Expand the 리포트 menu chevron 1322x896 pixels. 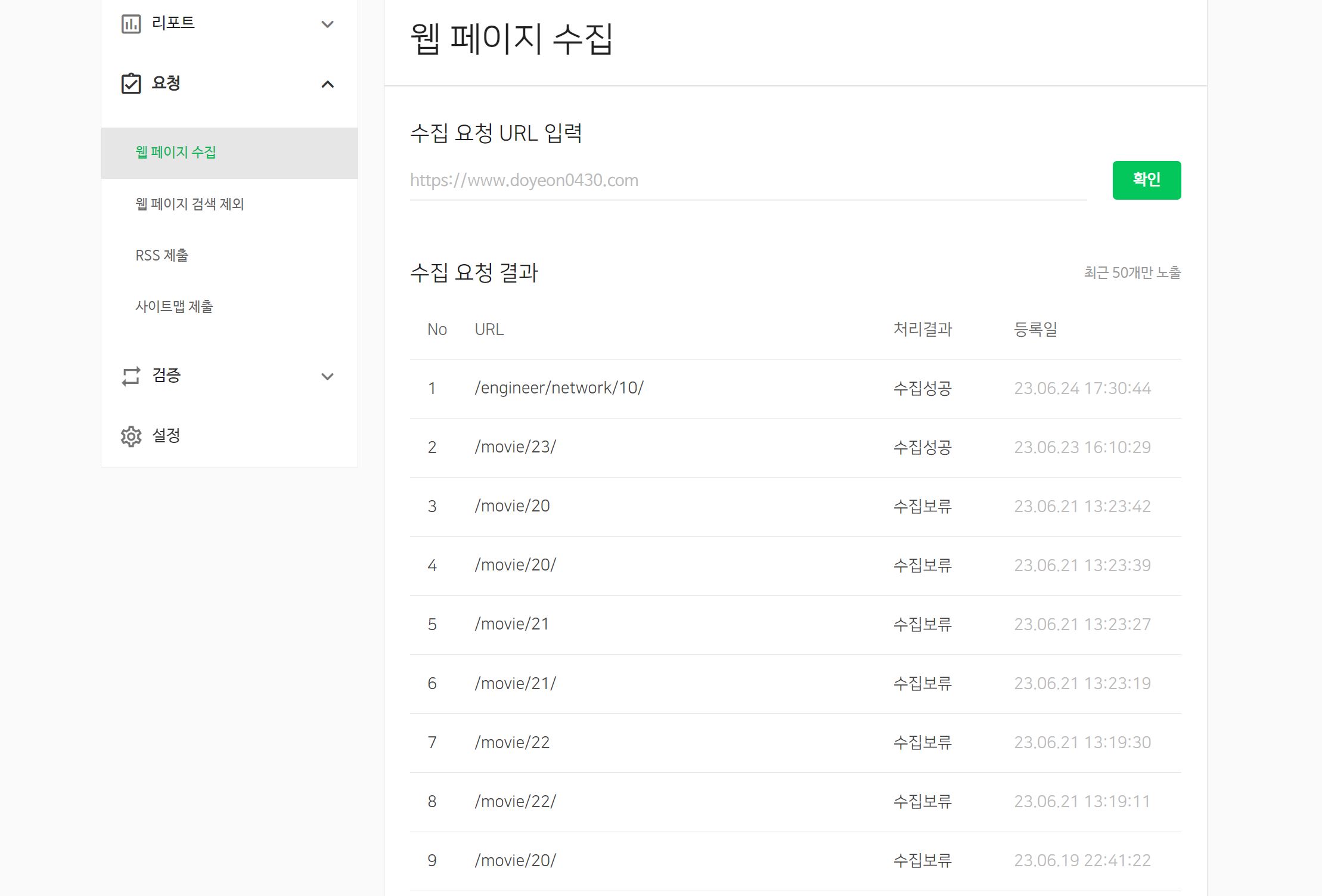[327, 24]
